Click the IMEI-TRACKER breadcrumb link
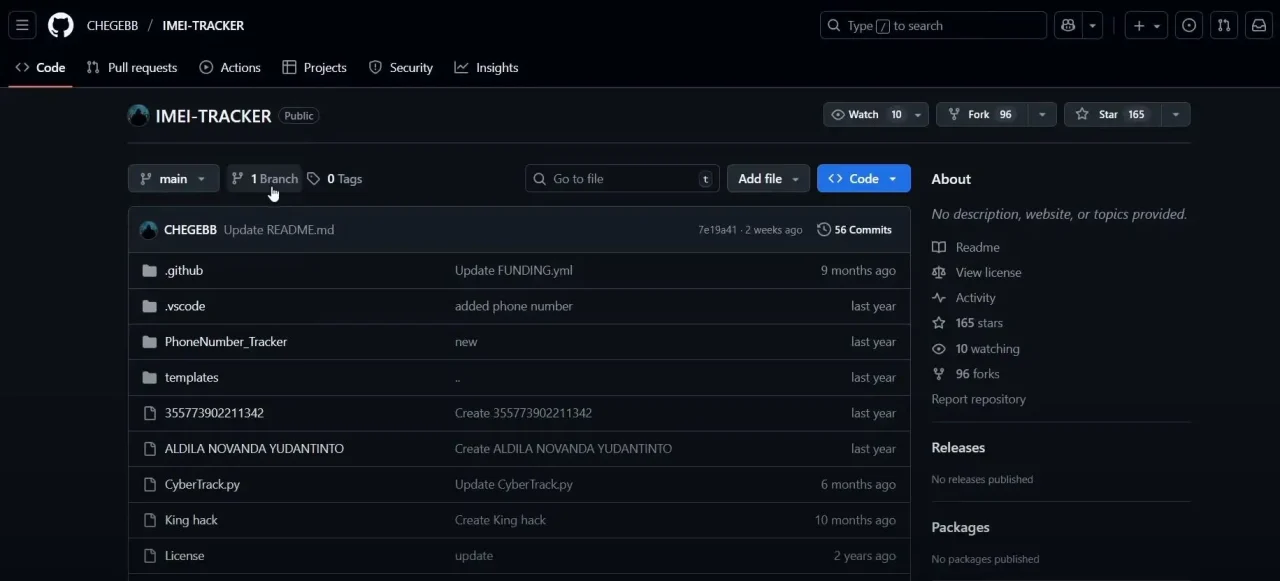Viewport: 1280px width, 581px height. [203, 25]
